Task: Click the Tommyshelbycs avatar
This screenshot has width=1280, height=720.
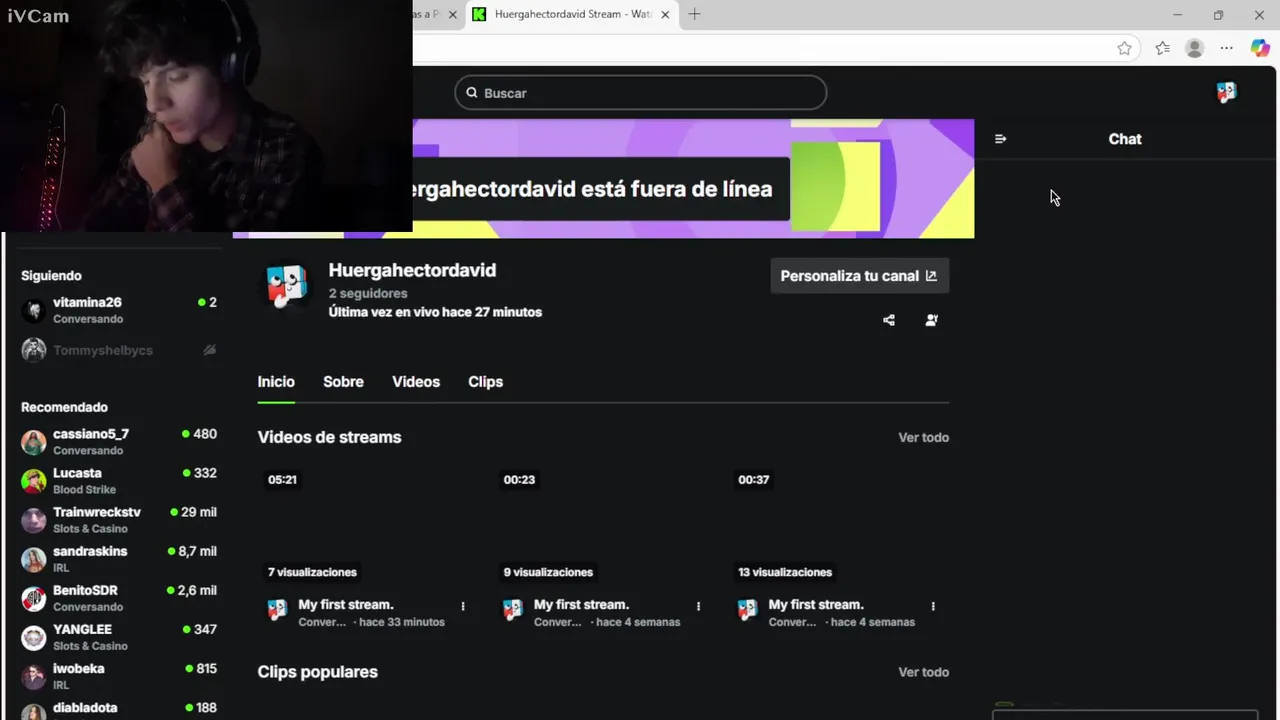Action: [34, 350]
